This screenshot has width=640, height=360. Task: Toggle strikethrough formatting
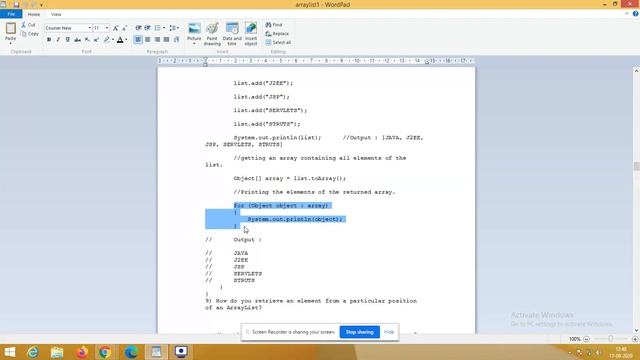pyautogui.click(x=77, y=40)
